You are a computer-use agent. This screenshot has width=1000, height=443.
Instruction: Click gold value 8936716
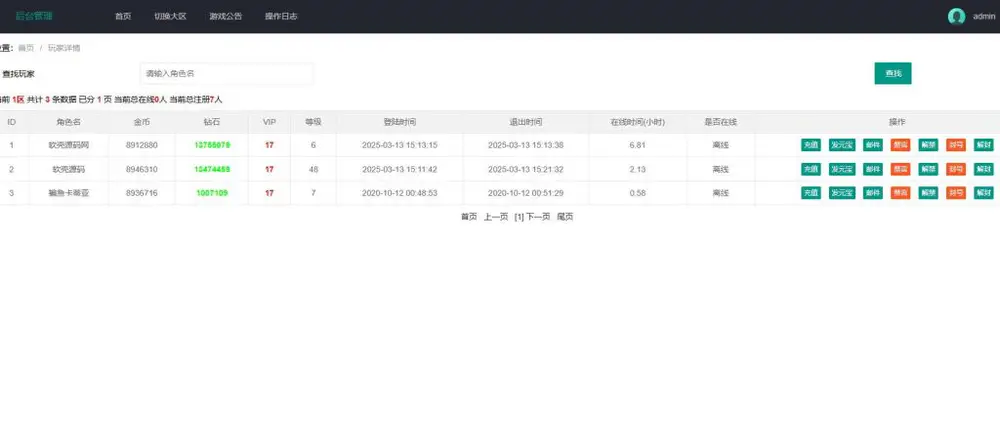142,193
